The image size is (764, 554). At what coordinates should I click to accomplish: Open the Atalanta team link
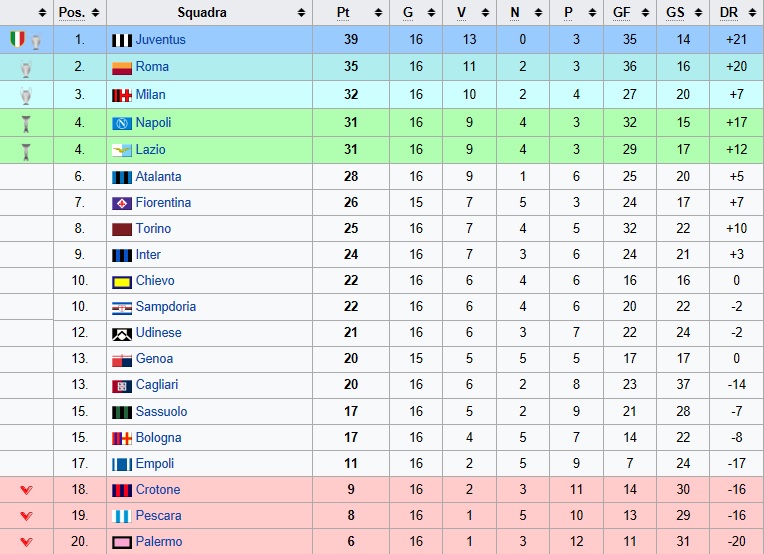pos(158,176)
